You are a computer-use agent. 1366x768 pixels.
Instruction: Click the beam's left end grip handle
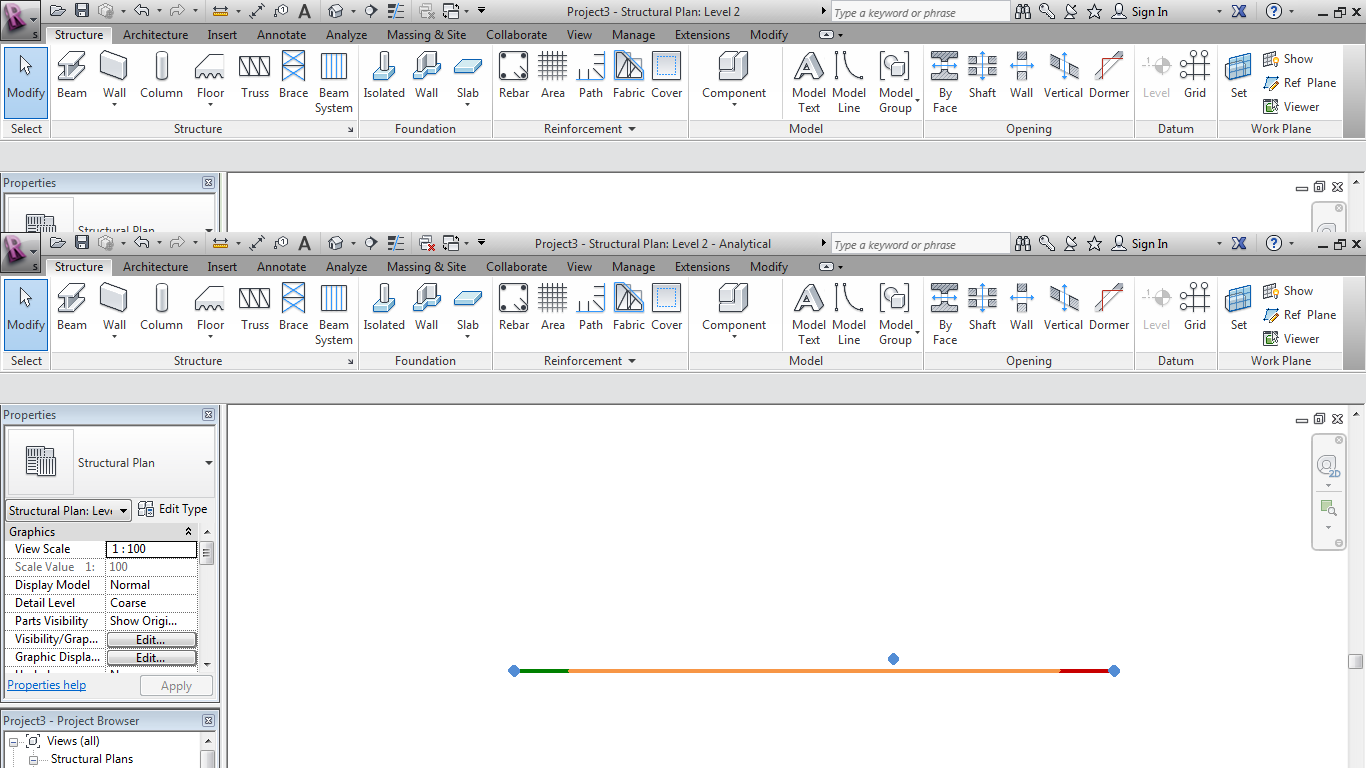click(514, 671)
